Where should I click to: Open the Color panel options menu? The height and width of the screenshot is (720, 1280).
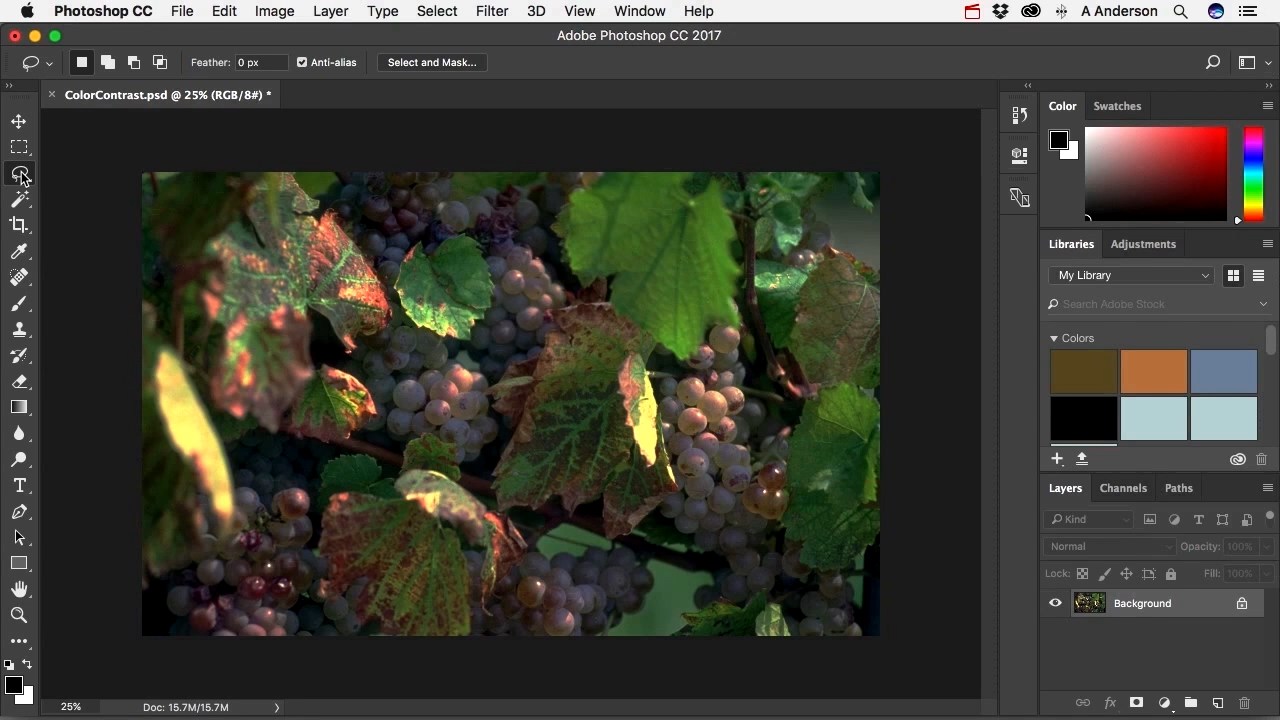[1268, 106]
